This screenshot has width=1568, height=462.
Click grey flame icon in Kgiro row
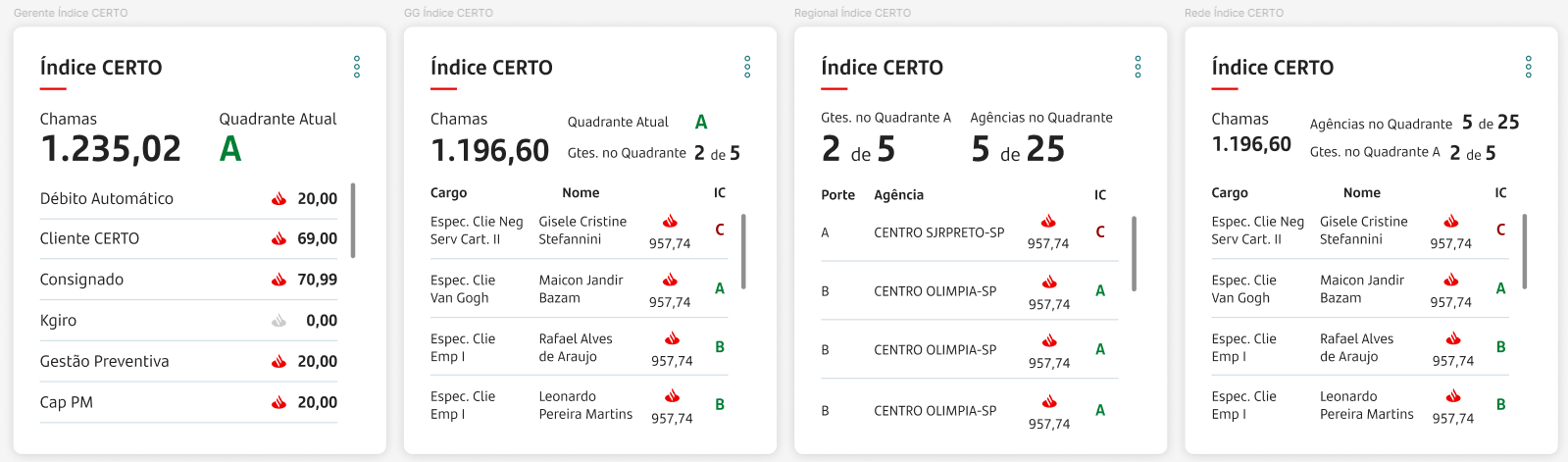278,320
